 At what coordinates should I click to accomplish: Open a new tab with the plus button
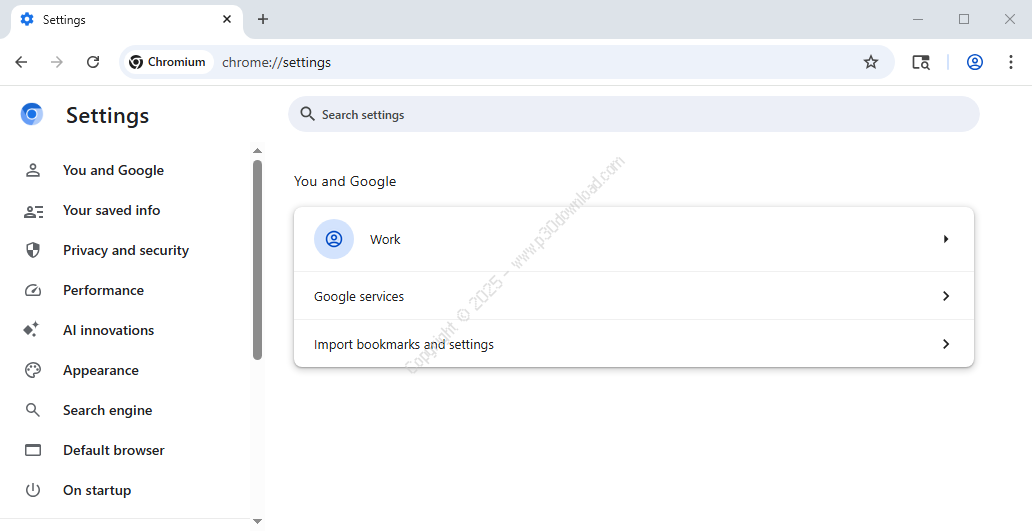click(263, 19)
